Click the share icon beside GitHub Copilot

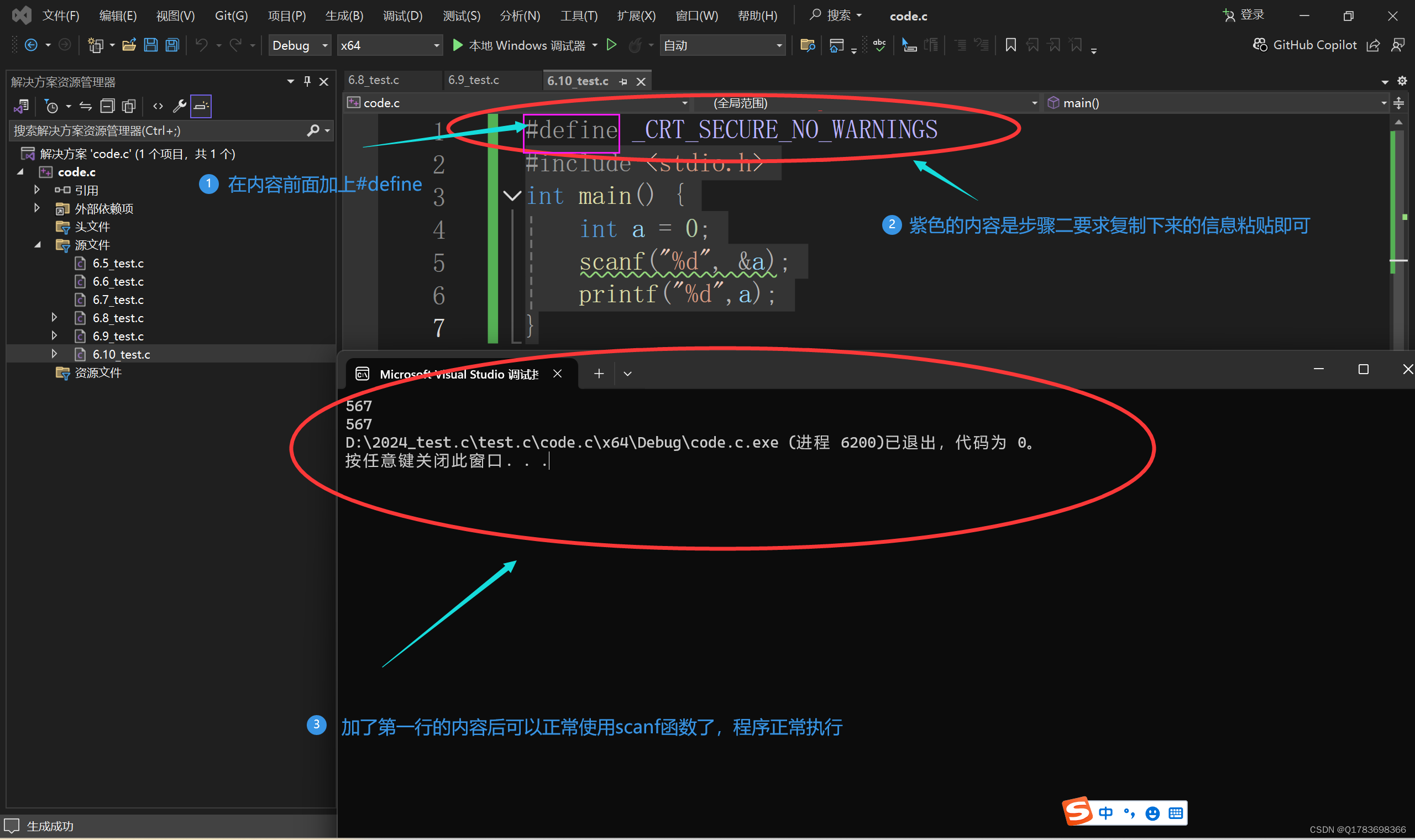tap(1373, 45)
